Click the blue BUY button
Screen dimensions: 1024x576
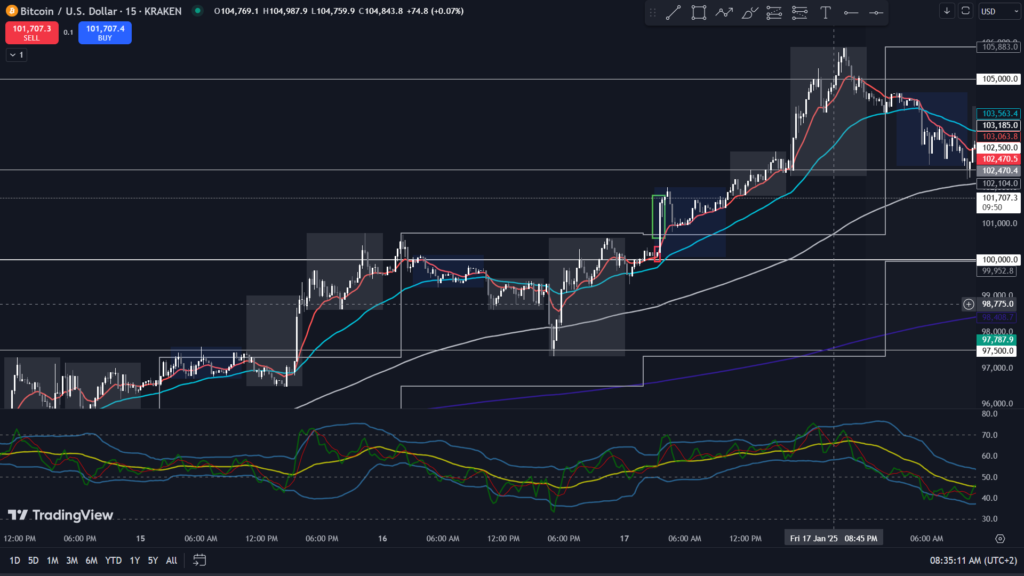(105, 32)
